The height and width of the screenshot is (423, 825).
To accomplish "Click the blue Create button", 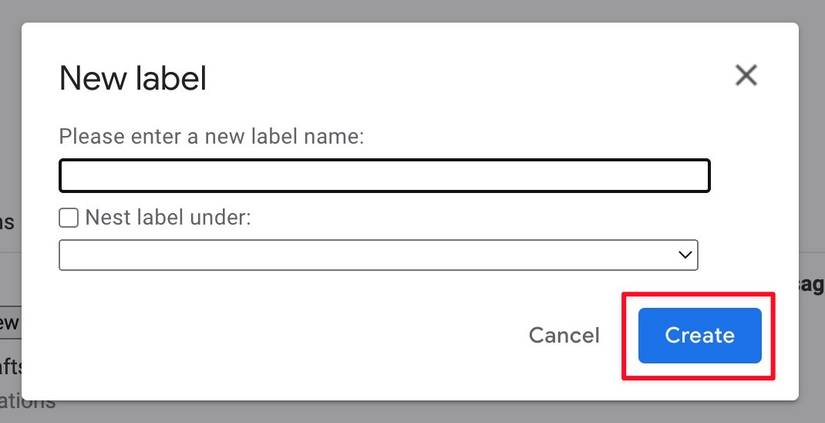I will coord(699,335).
